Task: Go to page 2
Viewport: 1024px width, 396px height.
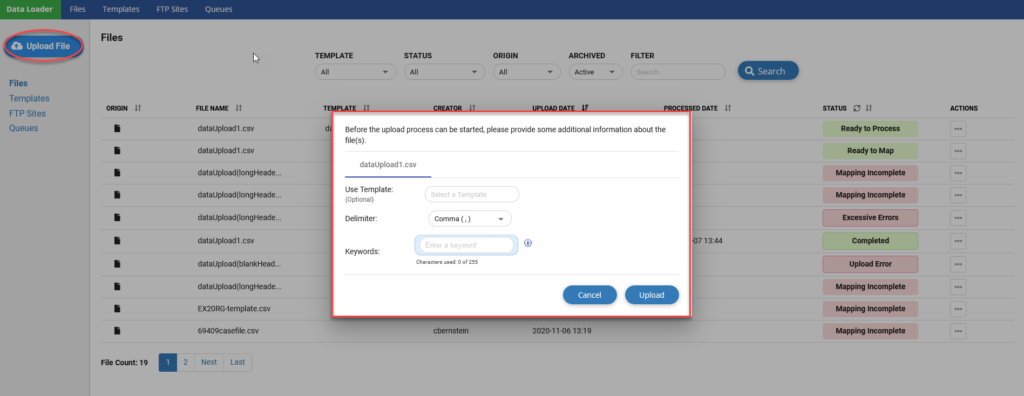Action: pyautogui.click(x=185, y=362)
